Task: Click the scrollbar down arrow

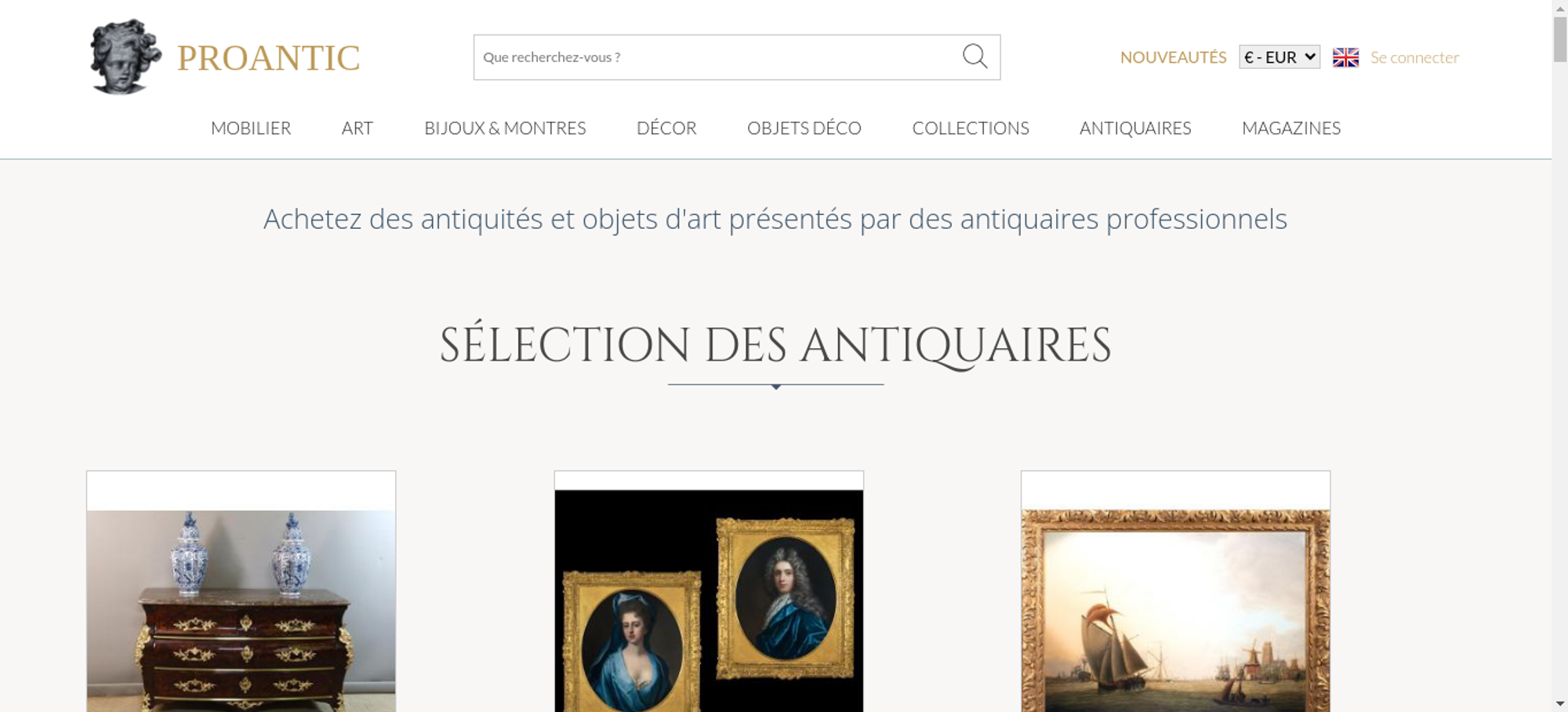Action: click(x=1560, y=703)
